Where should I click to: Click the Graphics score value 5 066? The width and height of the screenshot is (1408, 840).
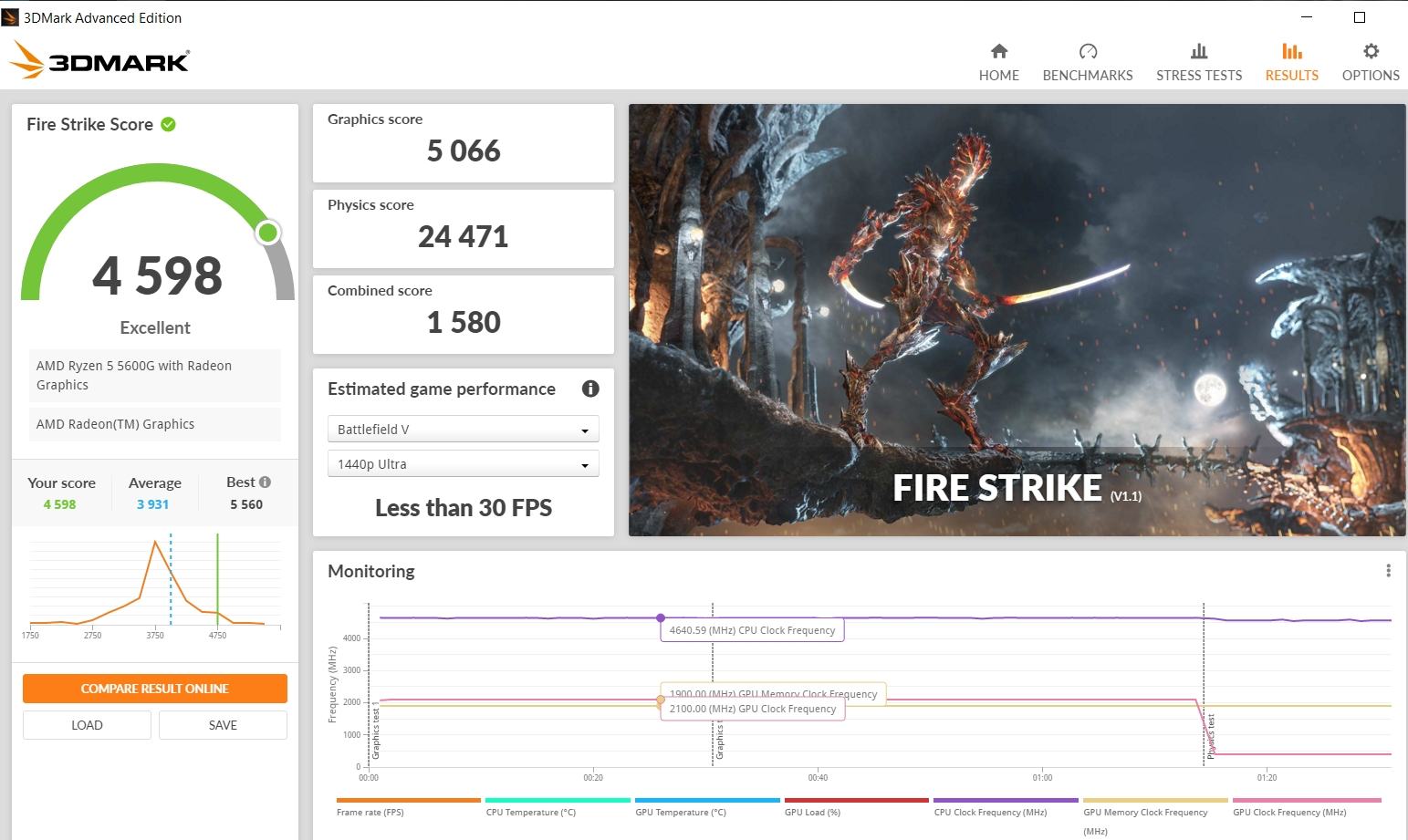(464, 150)
